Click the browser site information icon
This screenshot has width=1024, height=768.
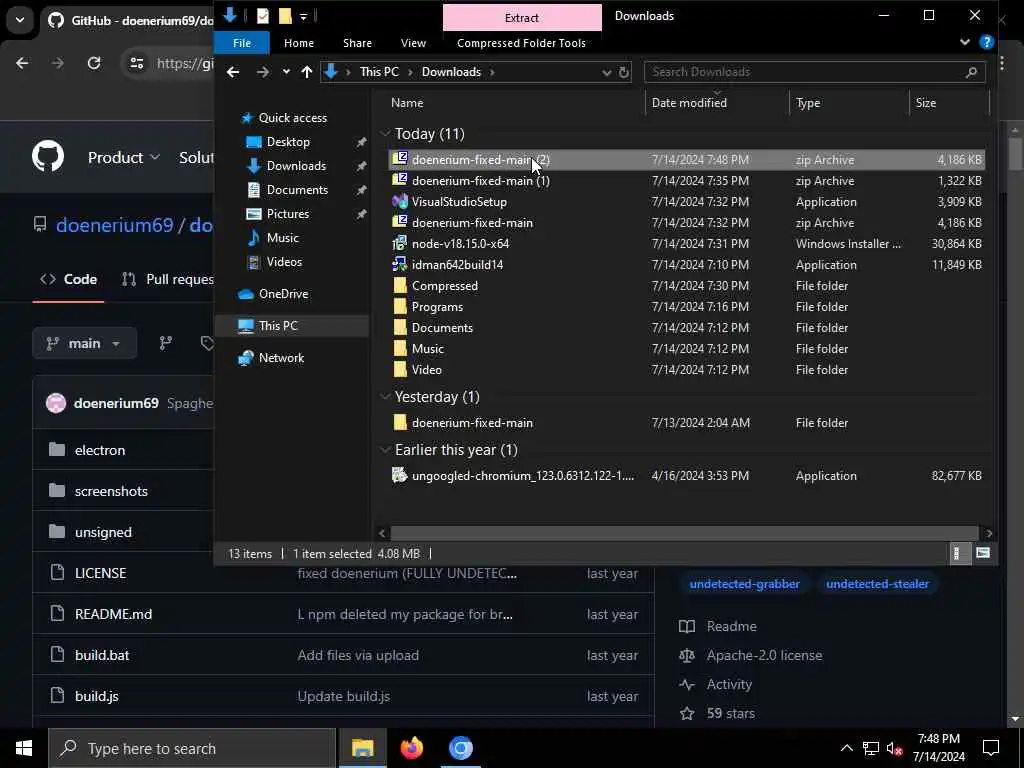click(x=136, y=63)
